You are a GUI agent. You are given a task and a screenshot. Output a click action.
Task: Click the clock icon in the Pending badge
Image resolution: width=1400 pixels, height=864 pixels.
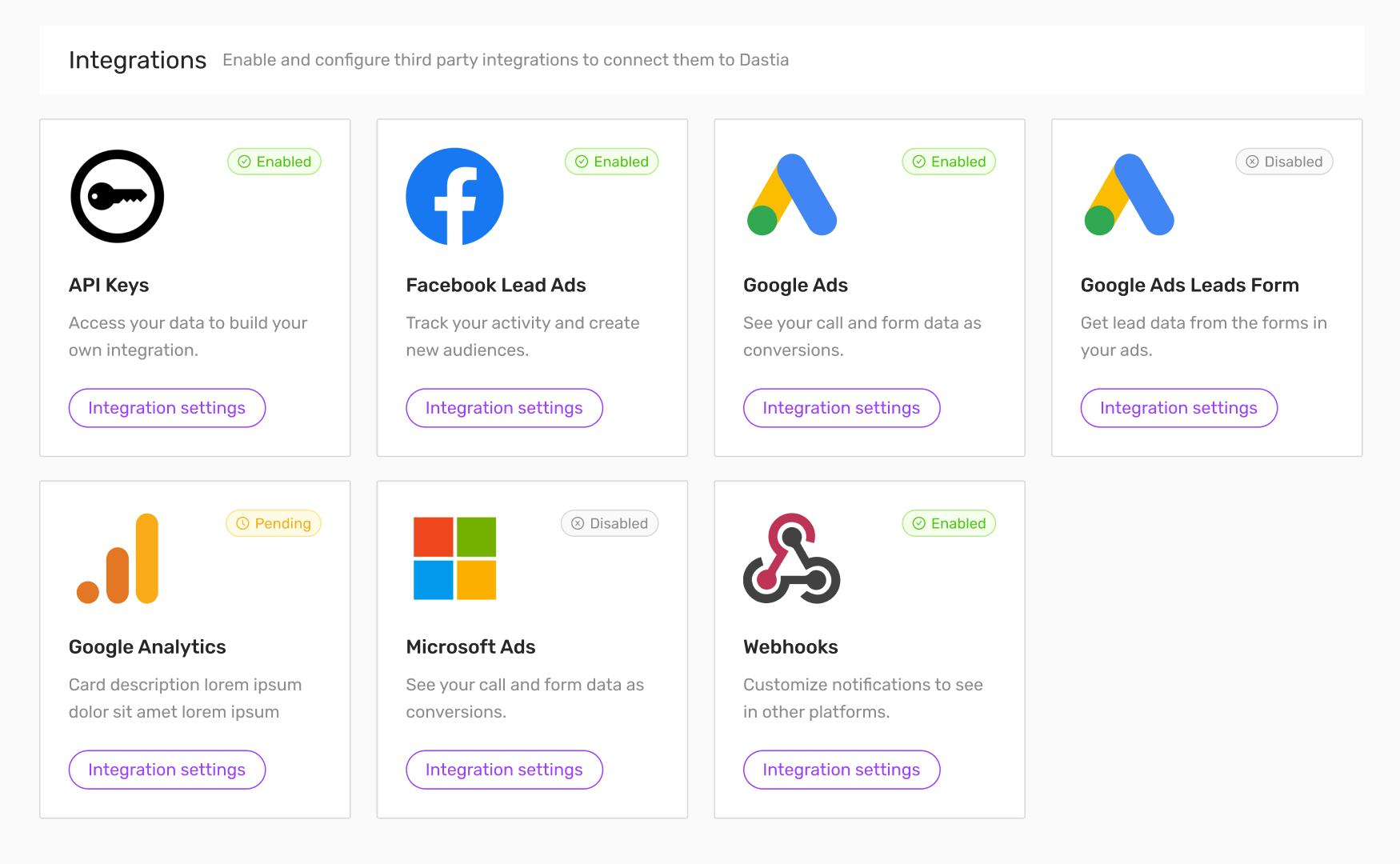point(242,523)
